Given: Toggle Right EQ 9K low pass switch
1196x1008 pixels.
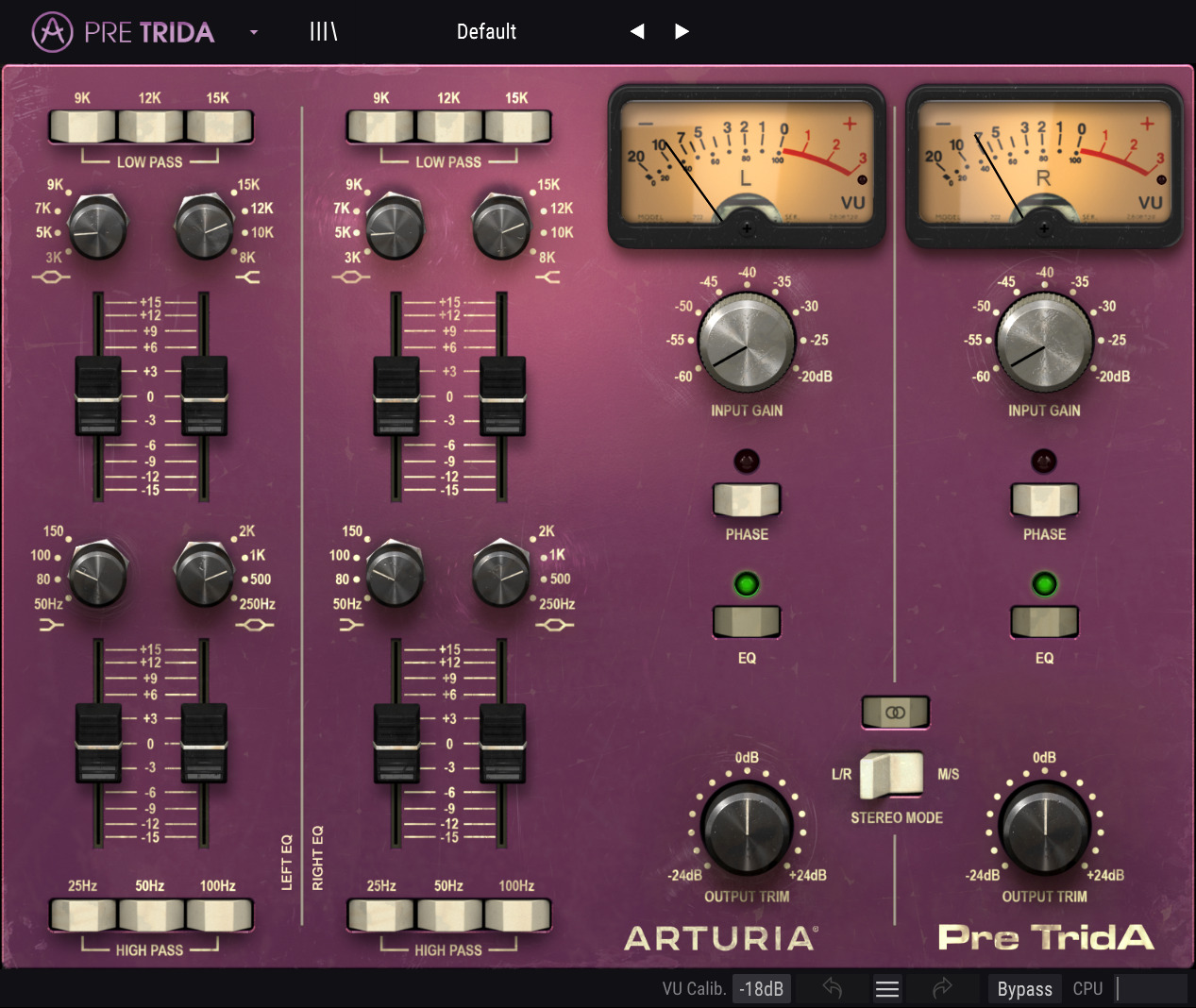Looking at the screenshot, I should coord(381,126).
